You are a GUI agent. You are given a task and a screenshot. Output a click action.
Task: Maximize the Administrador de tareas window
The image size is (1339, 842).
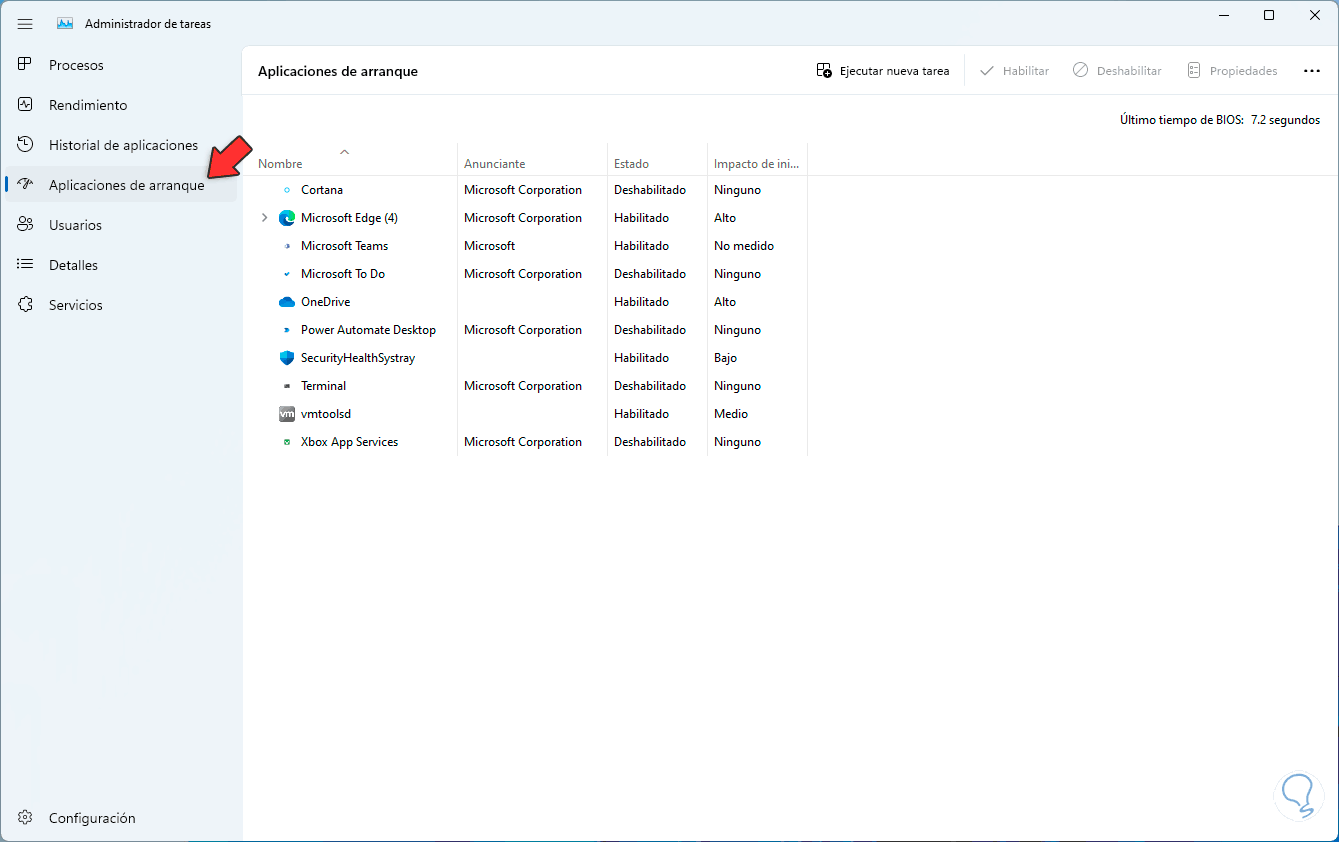(1269, 15)
